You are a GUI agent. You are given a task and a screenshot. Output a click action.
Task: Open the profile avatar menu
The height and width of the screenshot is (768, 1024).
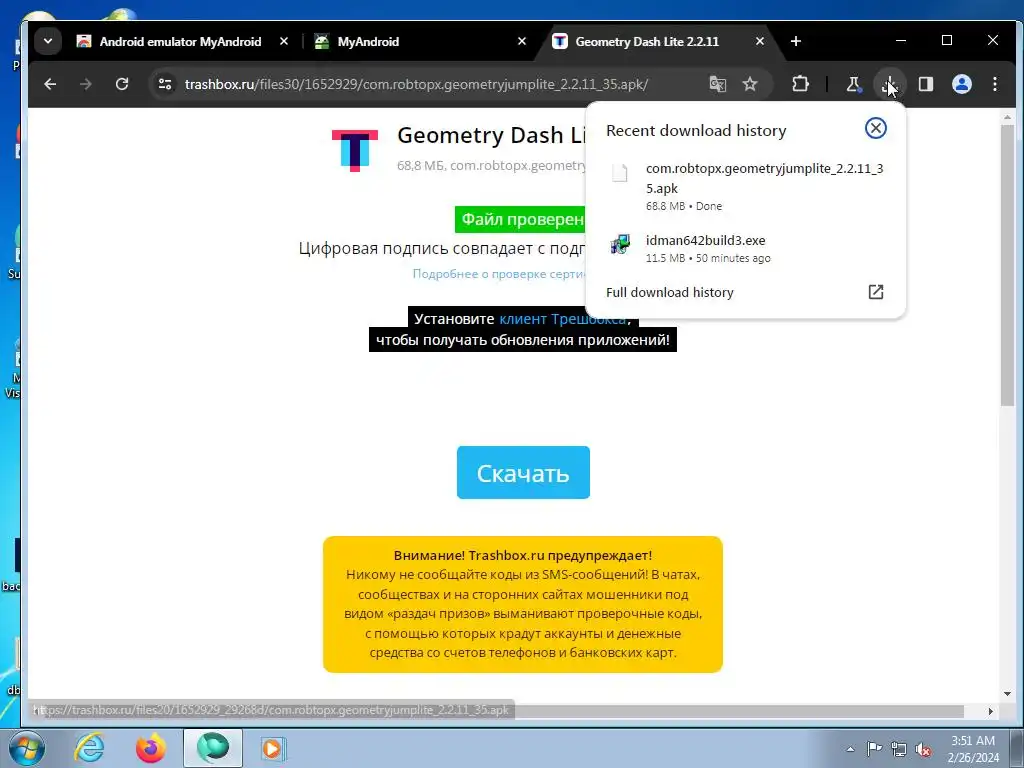tap(961, 84)
